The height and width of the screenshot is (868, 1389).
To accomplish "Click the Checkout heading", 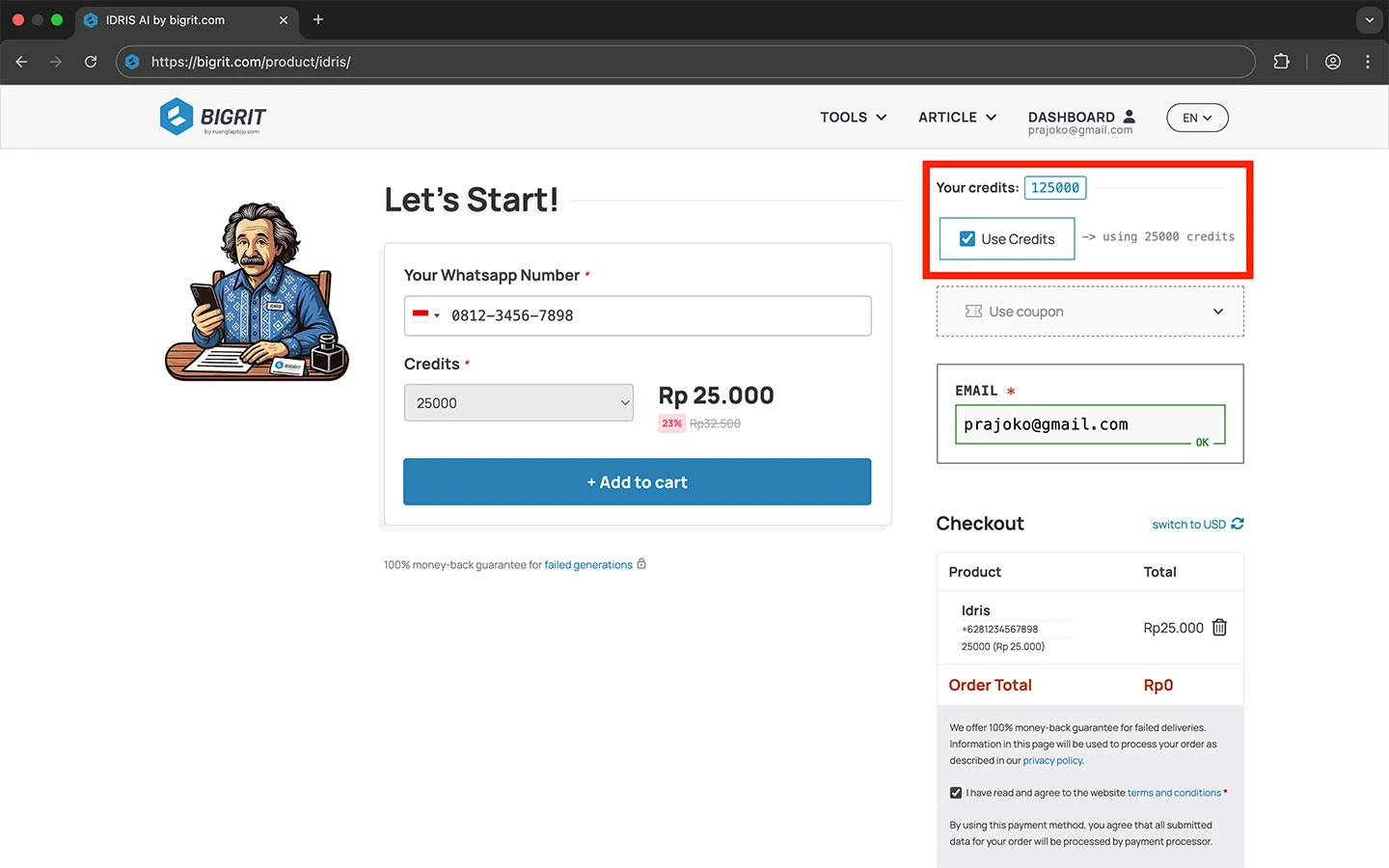I will coord(980,524).
